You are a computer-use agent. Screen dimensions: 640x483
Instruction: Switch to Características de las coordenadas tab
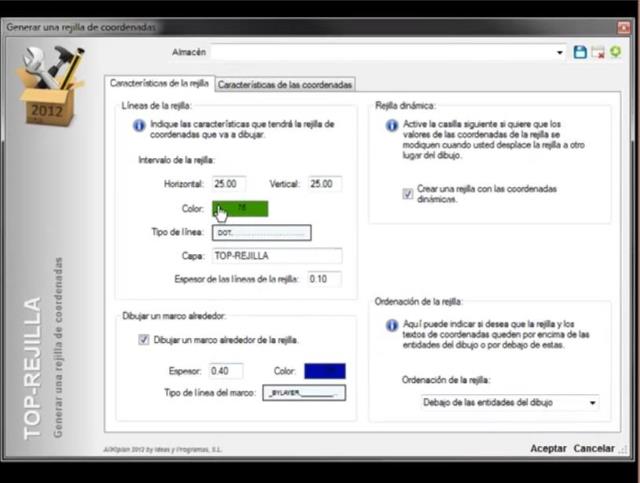tap(285, 85)
